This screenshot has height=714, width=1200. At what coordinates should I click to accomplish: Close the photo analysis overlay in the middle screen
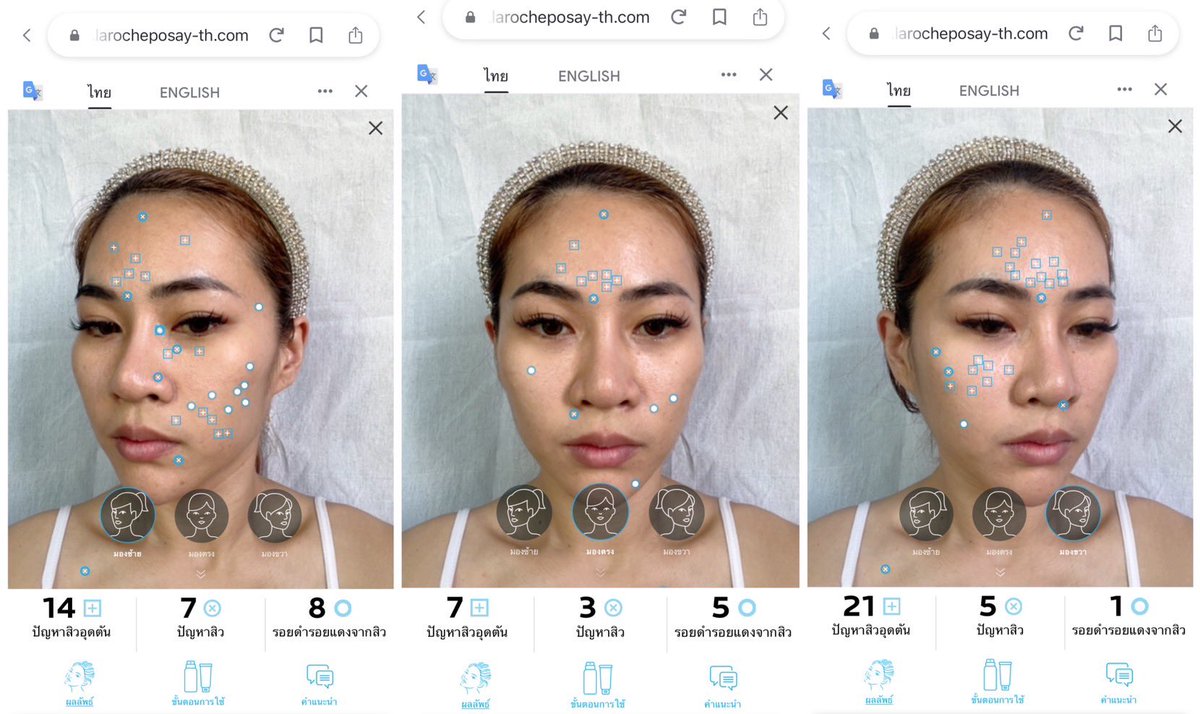tap(781, 112)
